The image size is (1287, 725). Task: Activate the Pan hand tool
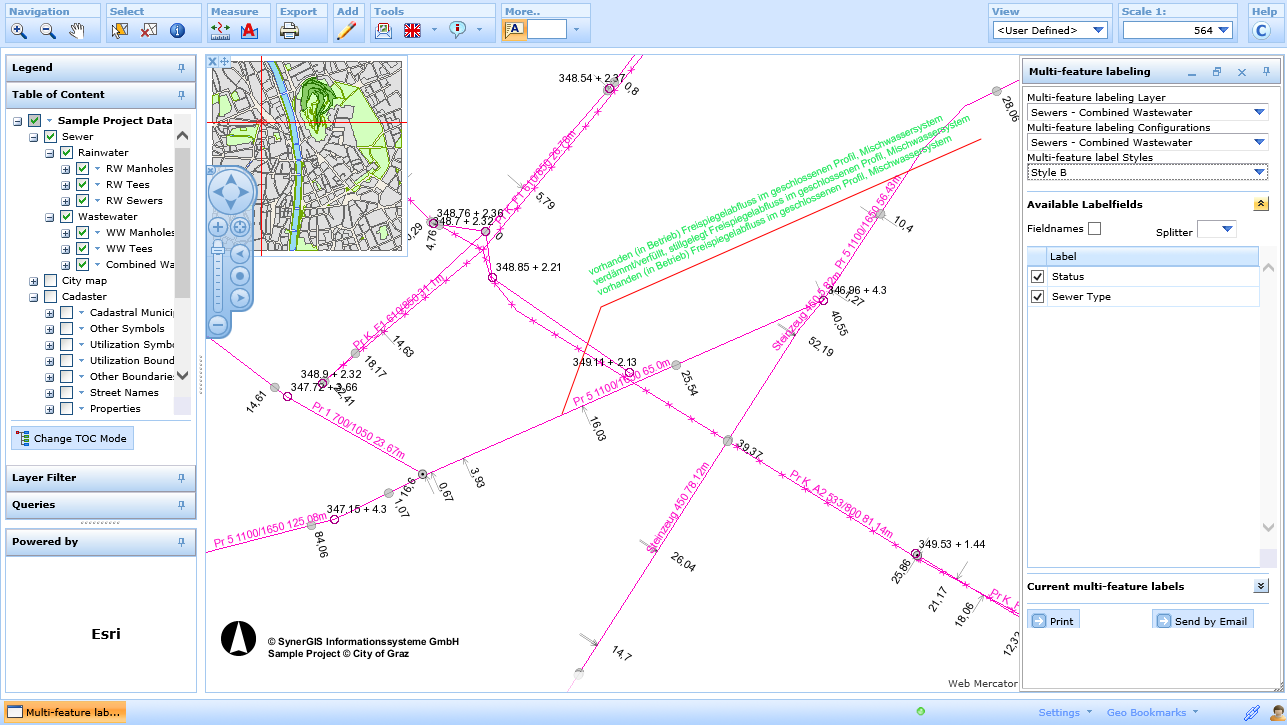pyautogui.click(x=77, y=31)
